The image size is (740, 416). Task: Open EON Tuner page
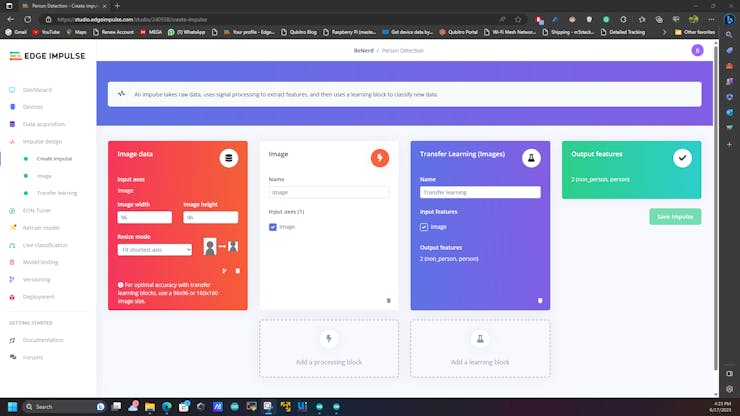coord(37,211)
